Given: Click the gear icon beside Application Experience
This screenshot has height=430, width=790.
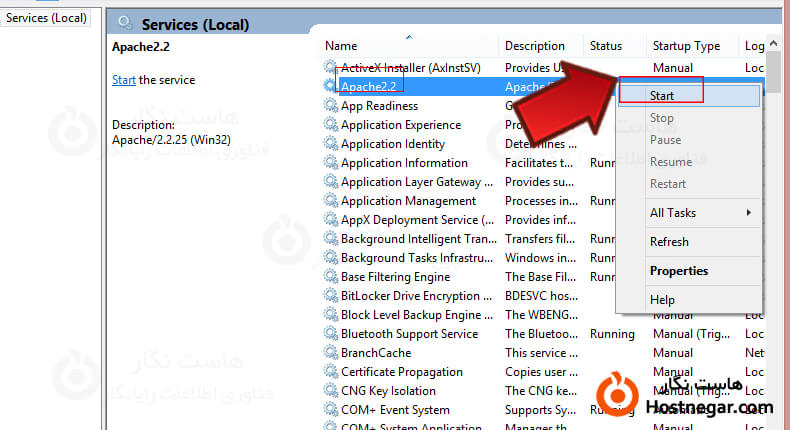Looking at the screenshot, I should point(331,125).
